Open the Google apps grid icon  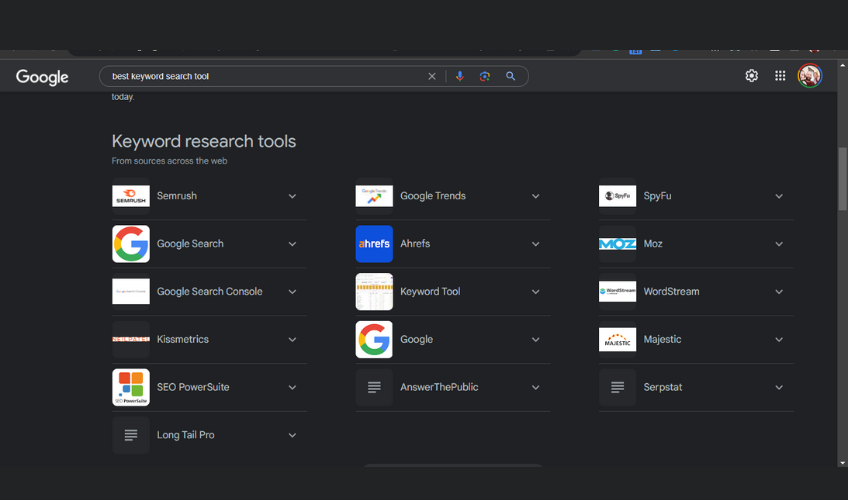[780, 76]
